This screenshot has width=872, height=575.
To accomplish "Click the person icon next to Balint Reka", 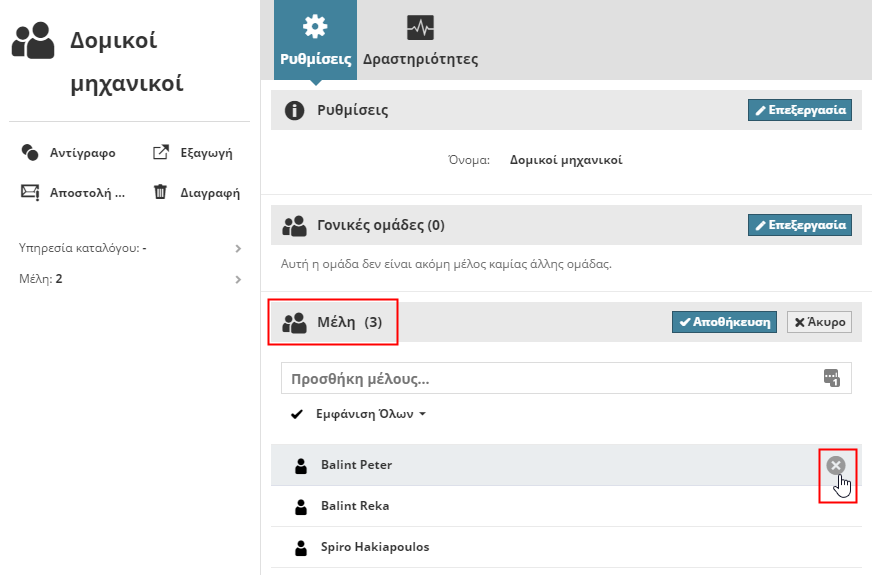I will pyautogui.click(x=300, y=507).
